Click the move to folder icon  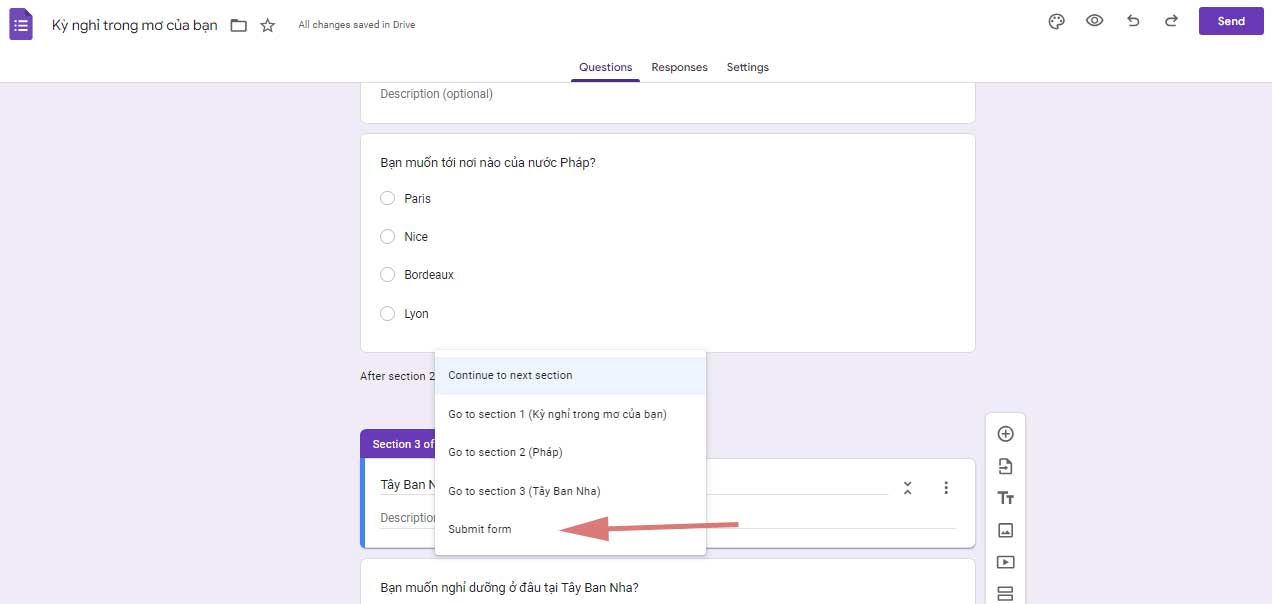click(238, 25)
